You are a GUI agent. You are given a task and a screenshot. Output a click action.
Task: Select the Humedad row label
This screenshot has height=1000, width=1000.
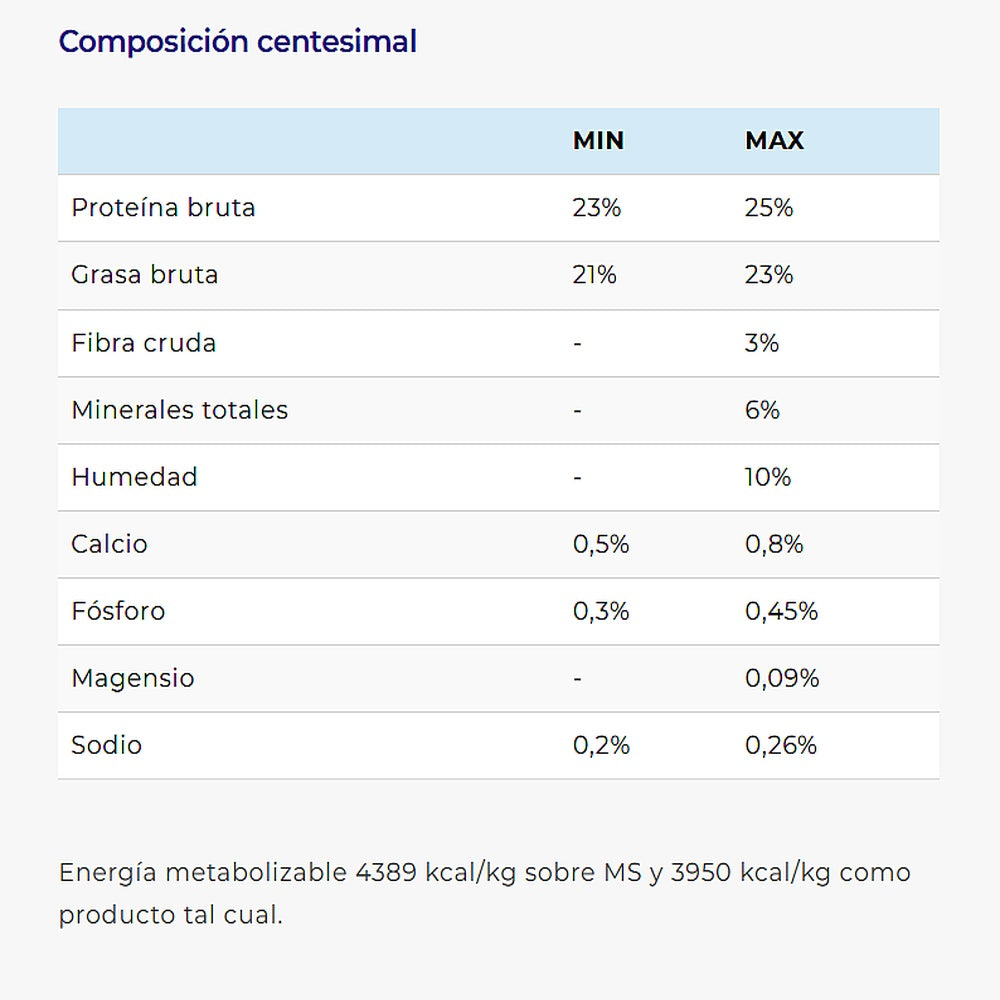click(134, 477)
